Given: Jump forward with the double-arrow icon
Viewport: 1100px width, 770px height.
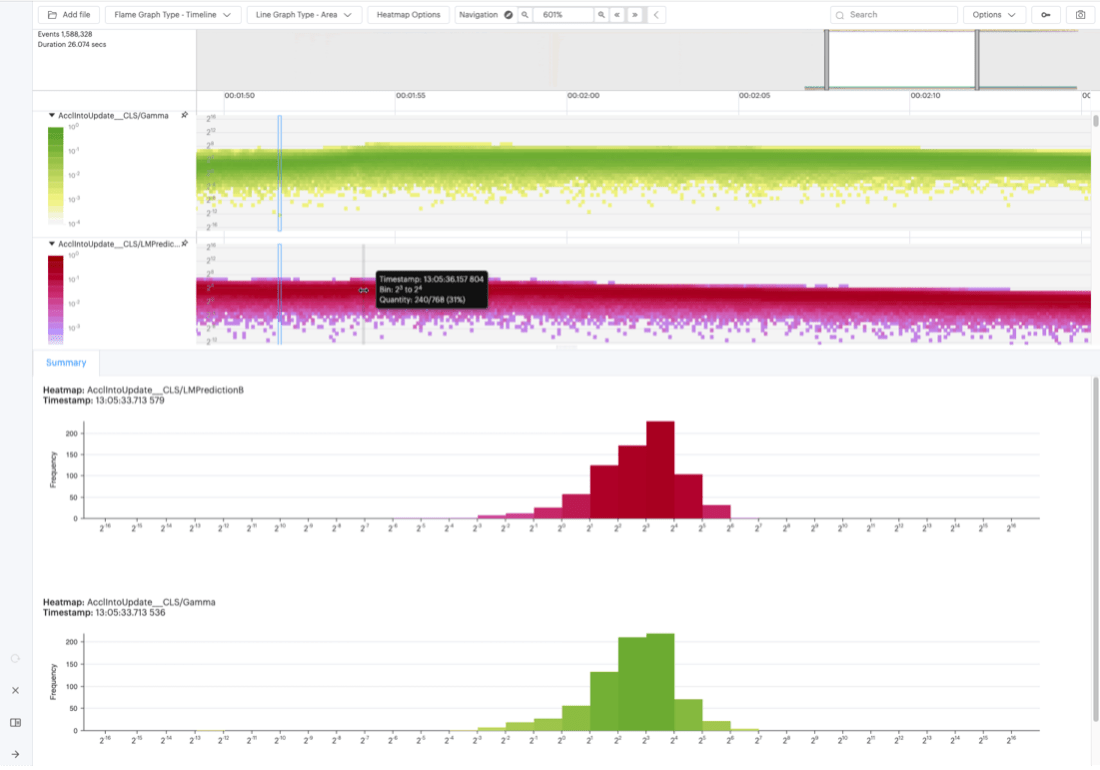Looking at the screenshot, I should pyautogui.click(x=635, y=14).
